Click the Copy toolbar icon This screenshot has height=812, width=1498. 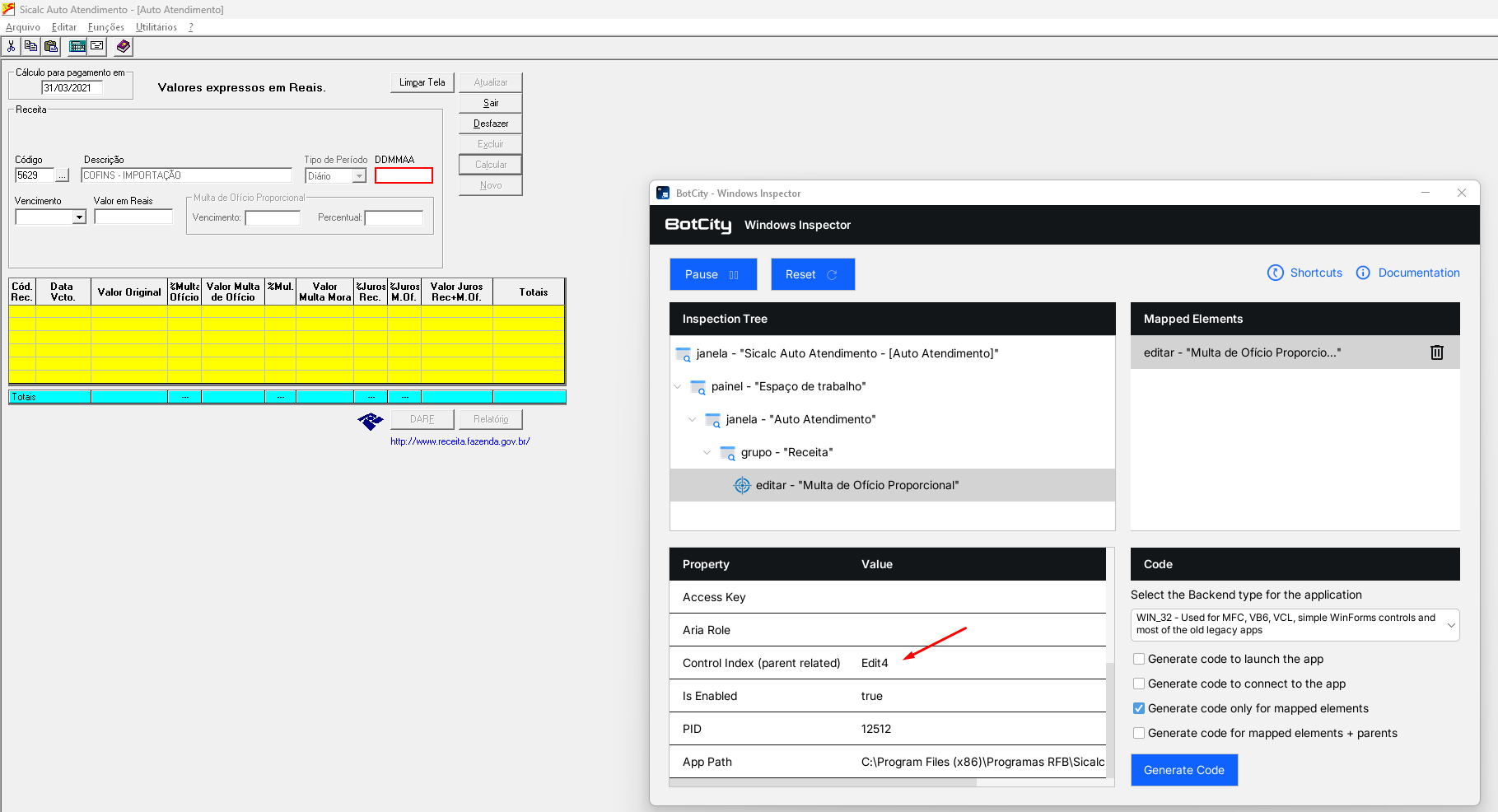coord(31,47)
